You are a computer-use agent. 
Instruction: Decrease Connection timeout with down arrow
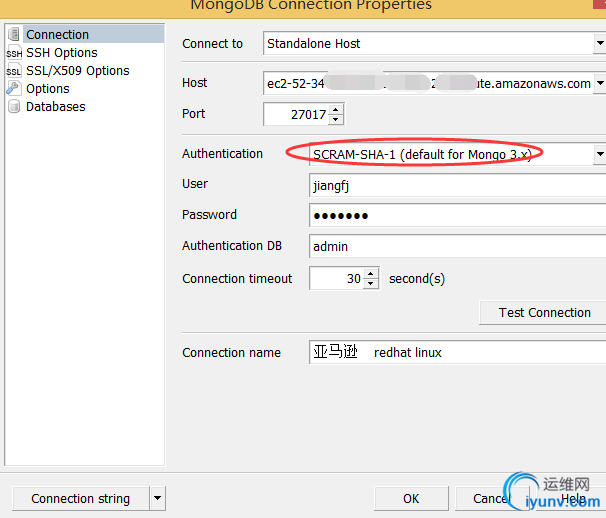[x=371, y=283]
